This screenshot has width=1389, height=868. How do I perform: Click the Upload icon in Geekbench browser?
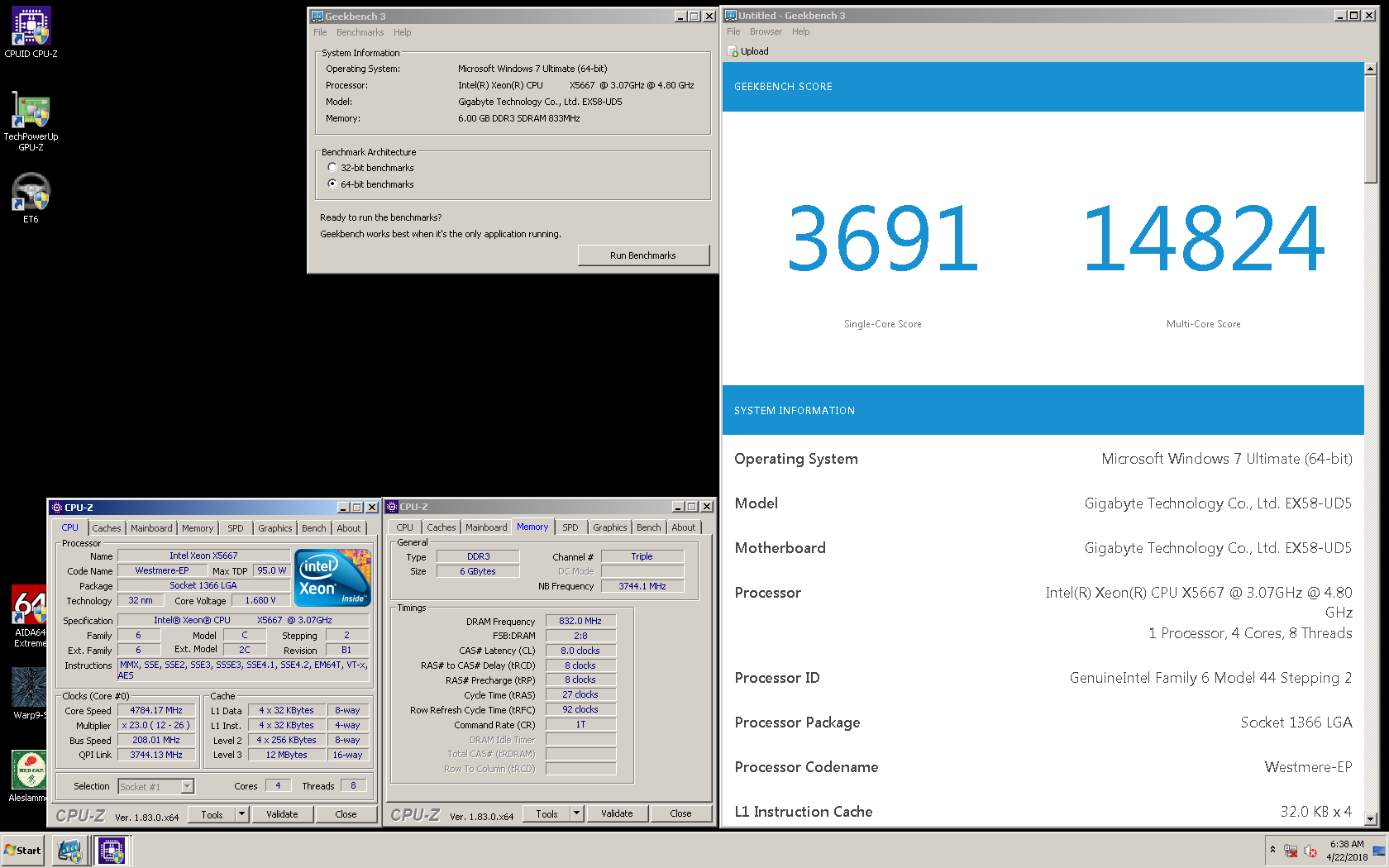[733, 51]
